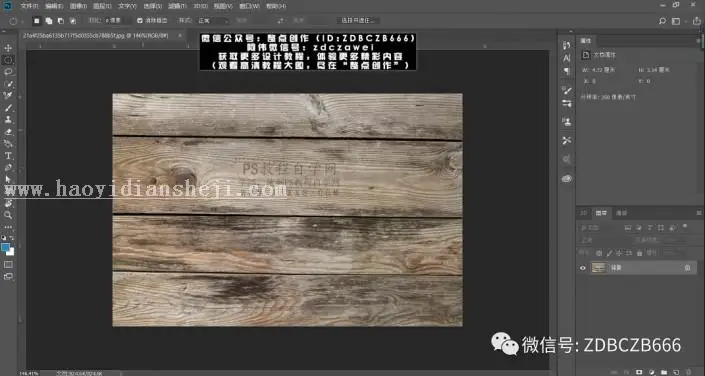The height and width of the screenshot is (376, 705).
Task: Select the Brush tool
Action: tap(8, 107)
